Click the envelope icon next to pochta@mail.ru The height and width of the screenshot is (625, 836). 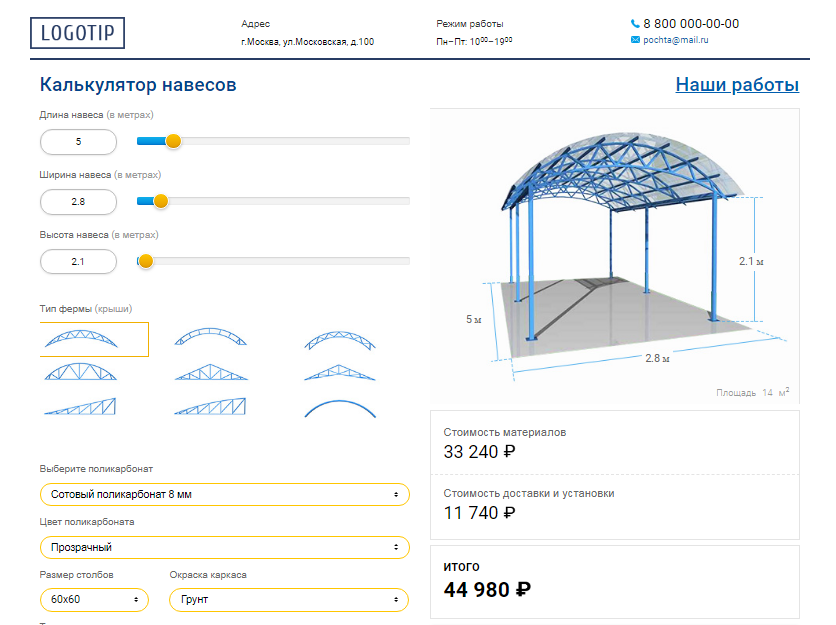(x=635, y=40)
